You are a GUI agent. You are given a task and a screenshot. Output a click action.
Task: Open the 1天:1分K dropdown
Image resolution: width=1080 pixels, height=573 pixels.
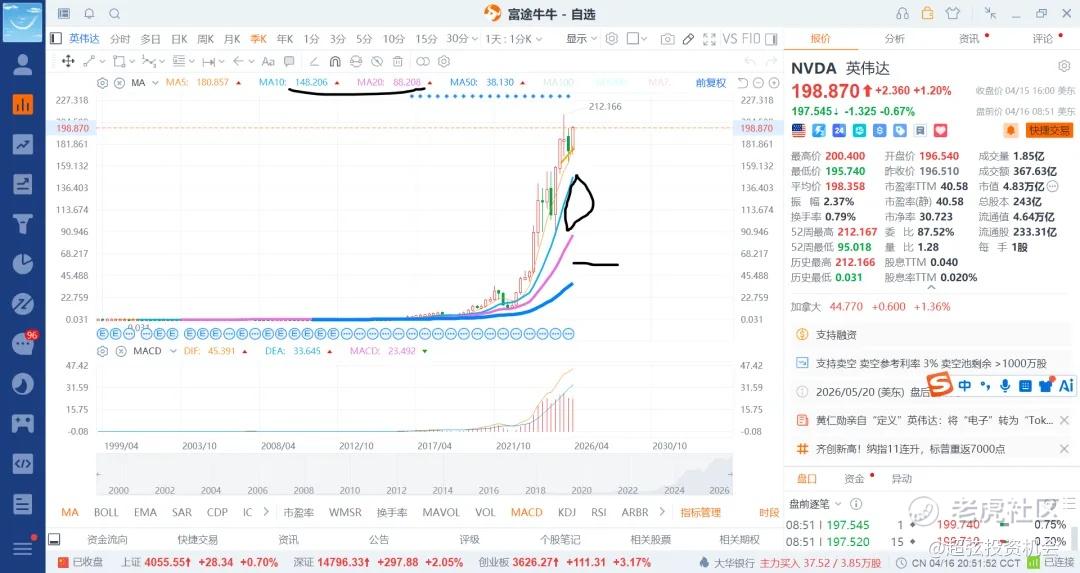[513, 39]
